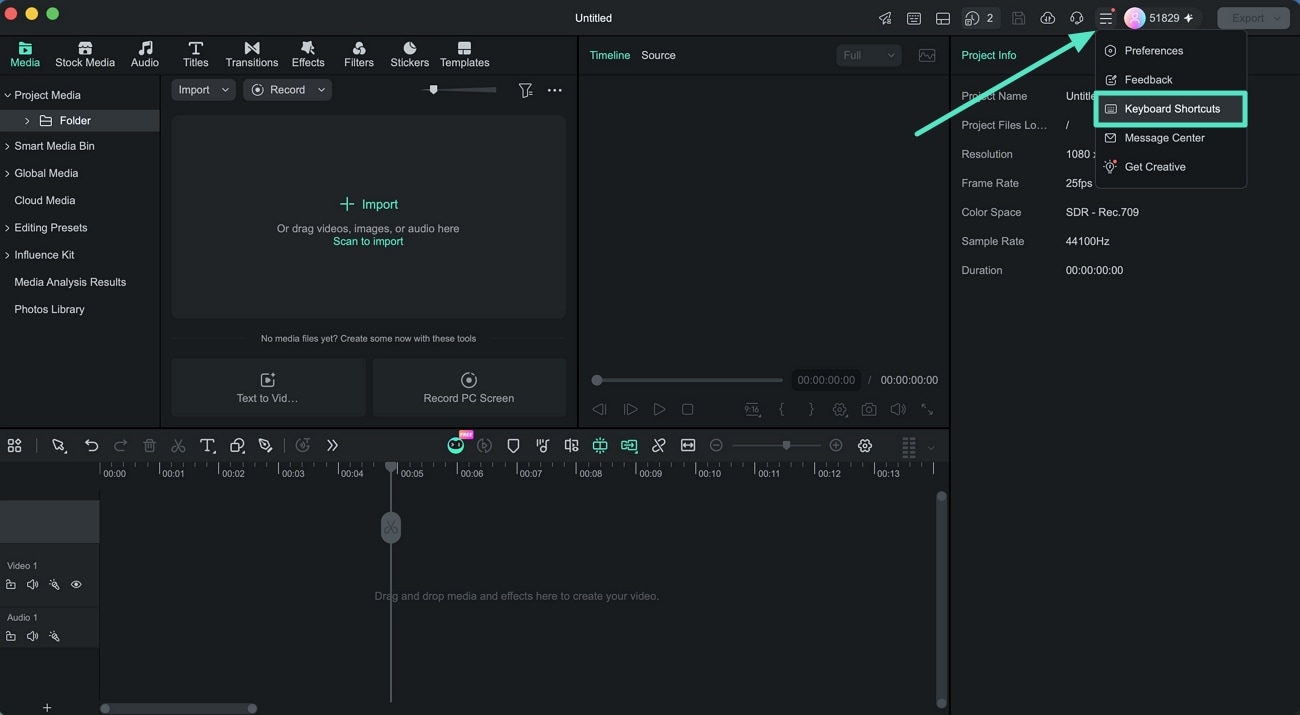Expand Editing Presets
This screenshot has width=1300, height=715.
point(7,228)
